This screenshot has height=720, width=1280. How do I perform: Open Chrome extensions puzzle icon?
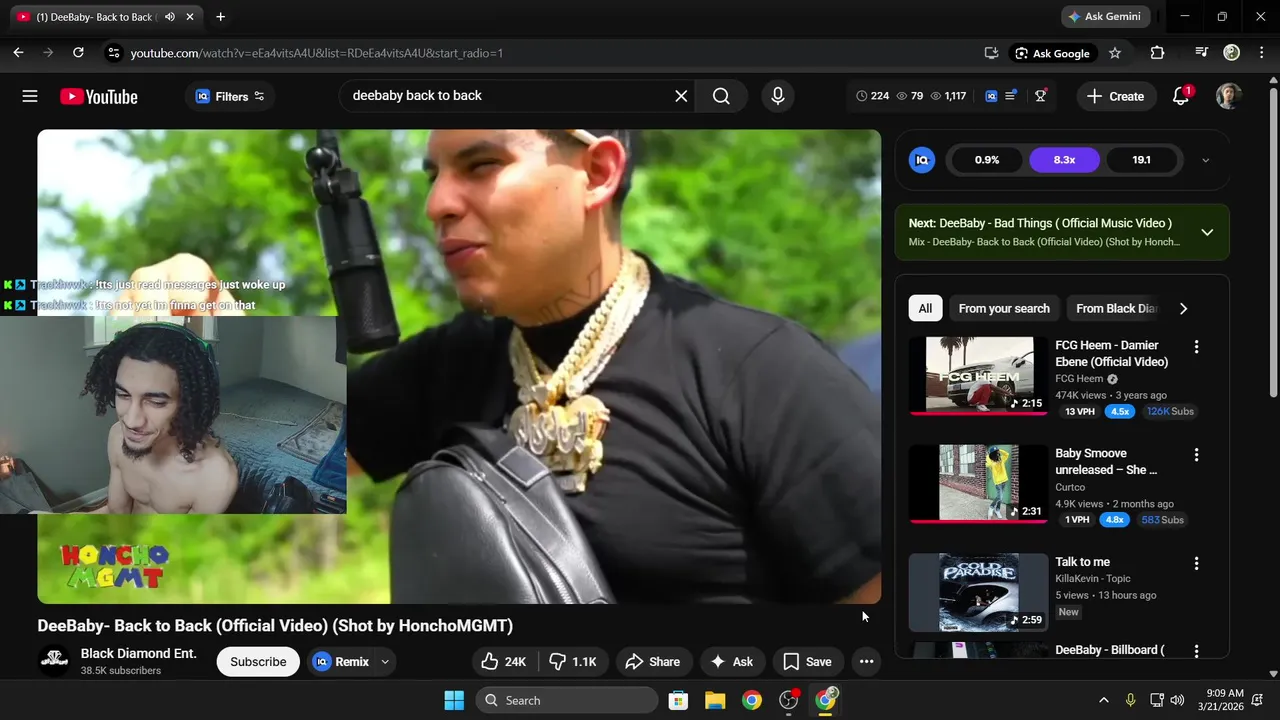tap(1157, 53)
